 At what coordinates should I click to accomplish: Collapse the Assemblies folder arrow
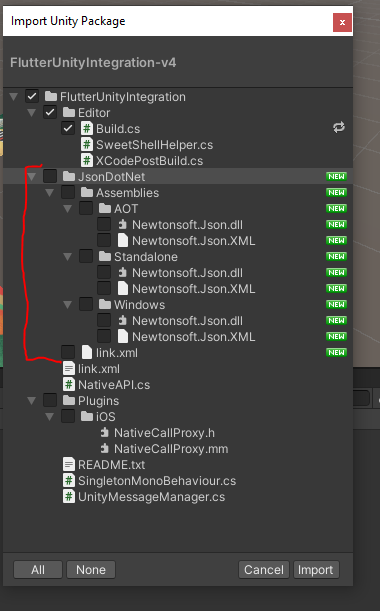coord(49,192)
